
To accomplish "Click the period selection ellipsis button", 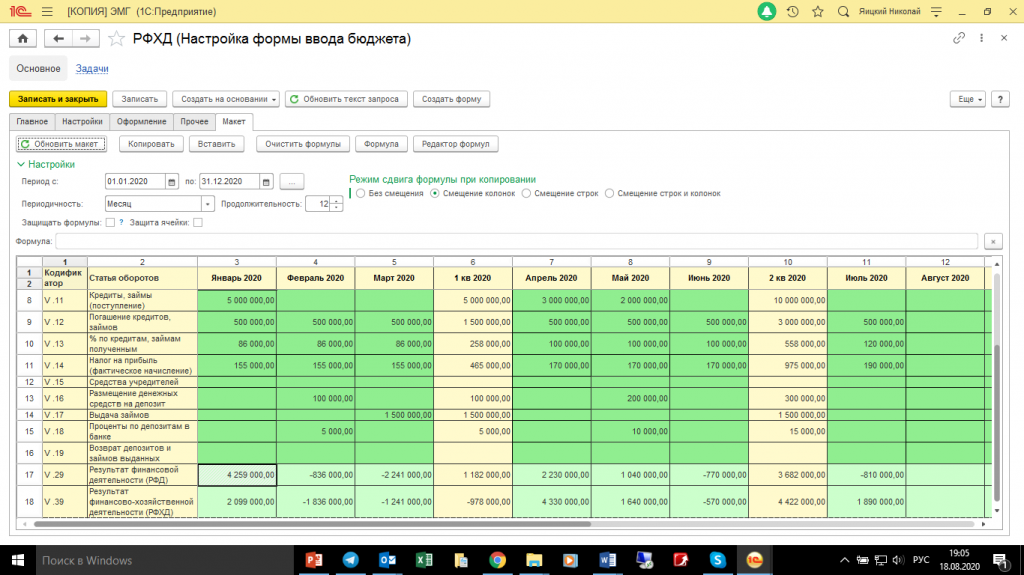I will click(x=292, y=182).
